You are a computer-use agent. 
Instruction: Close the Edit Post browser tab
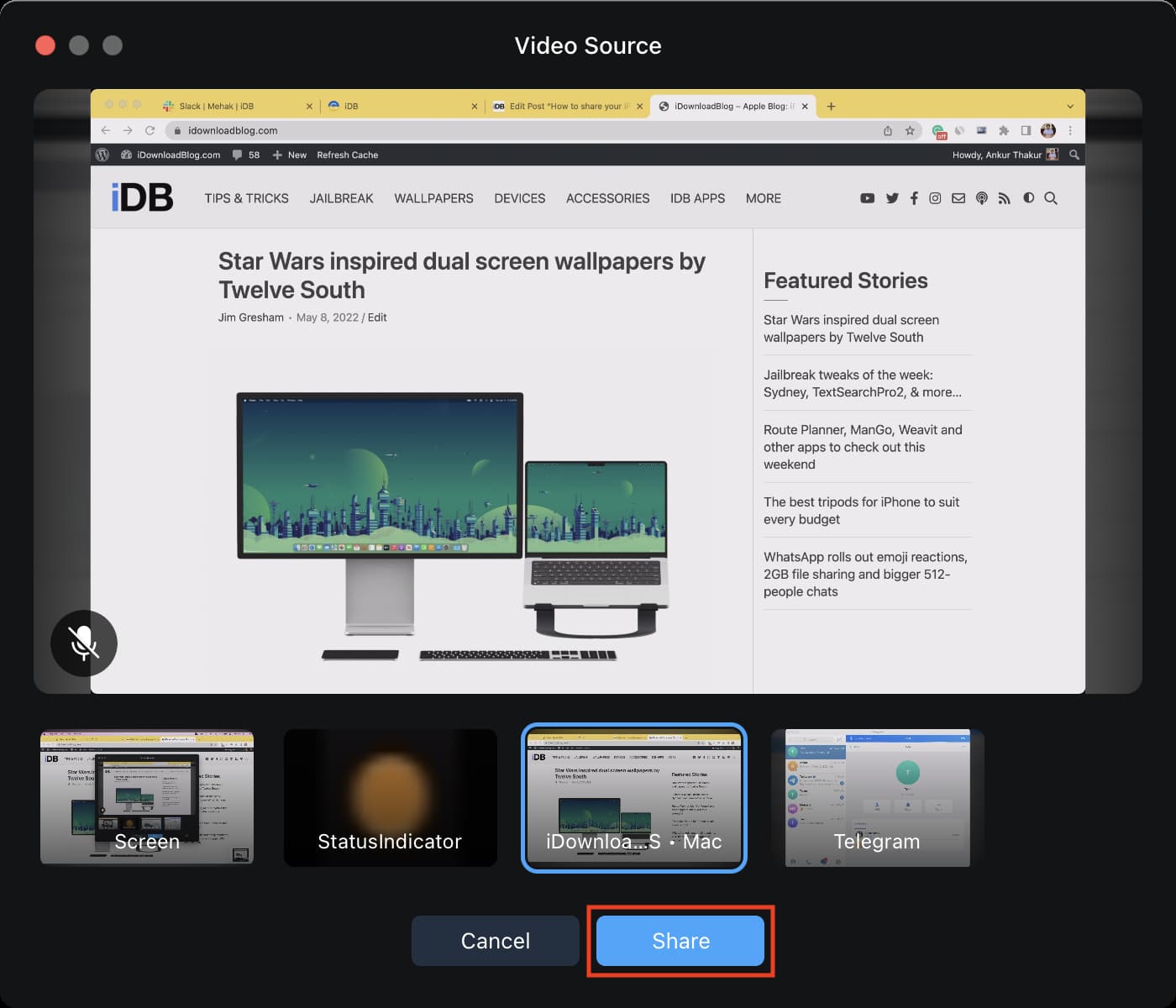(x=640, y=106)
